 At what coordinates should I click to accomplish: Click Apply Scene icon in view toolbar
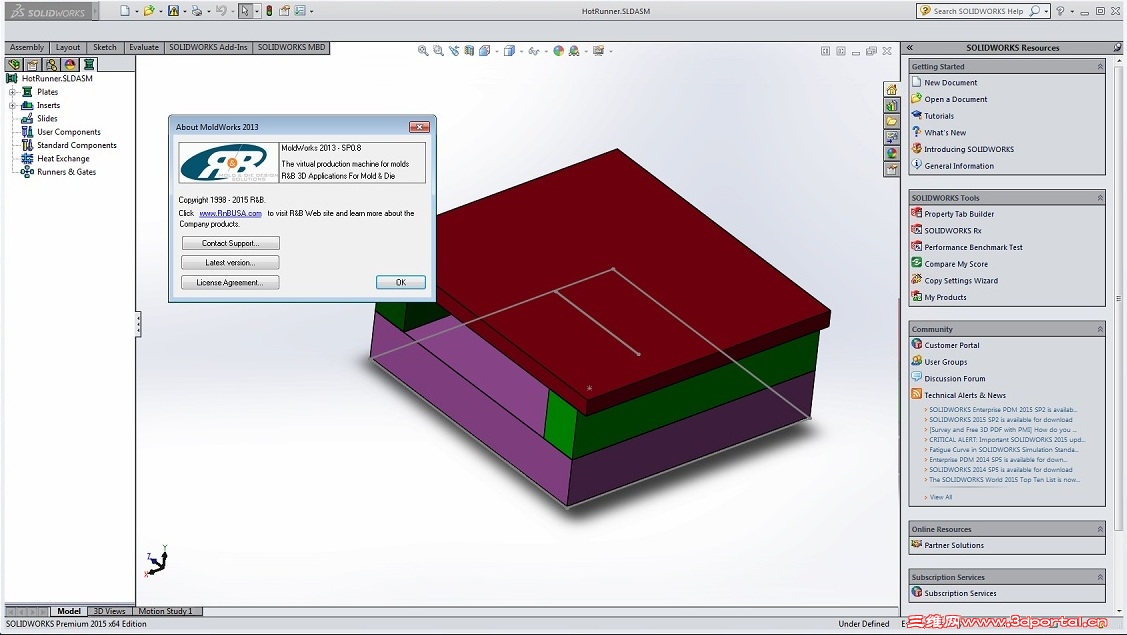pos(574,51)
